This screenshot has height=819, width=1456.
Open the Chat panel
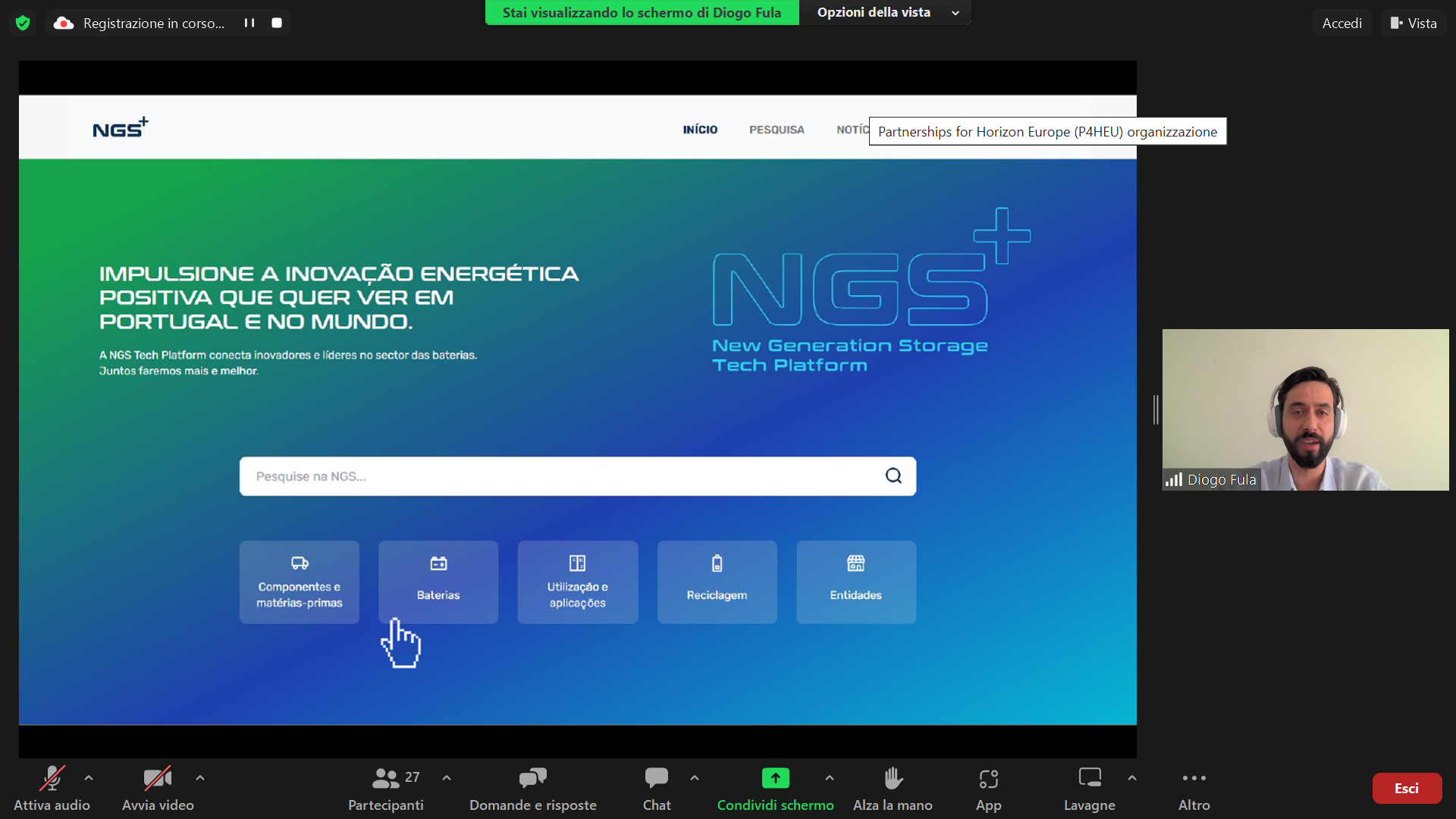tap(657, 789)
